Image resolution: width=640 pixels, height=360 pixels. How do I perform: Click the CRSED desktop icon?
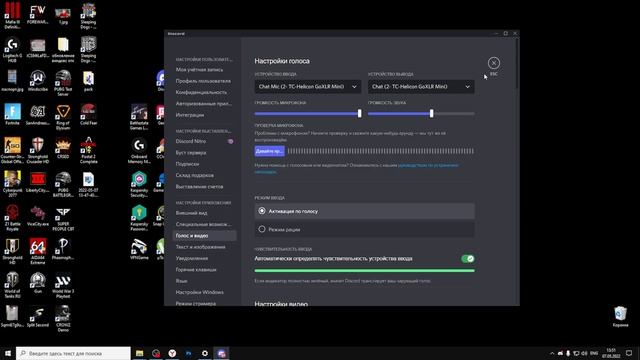click(x=63, y=148)
